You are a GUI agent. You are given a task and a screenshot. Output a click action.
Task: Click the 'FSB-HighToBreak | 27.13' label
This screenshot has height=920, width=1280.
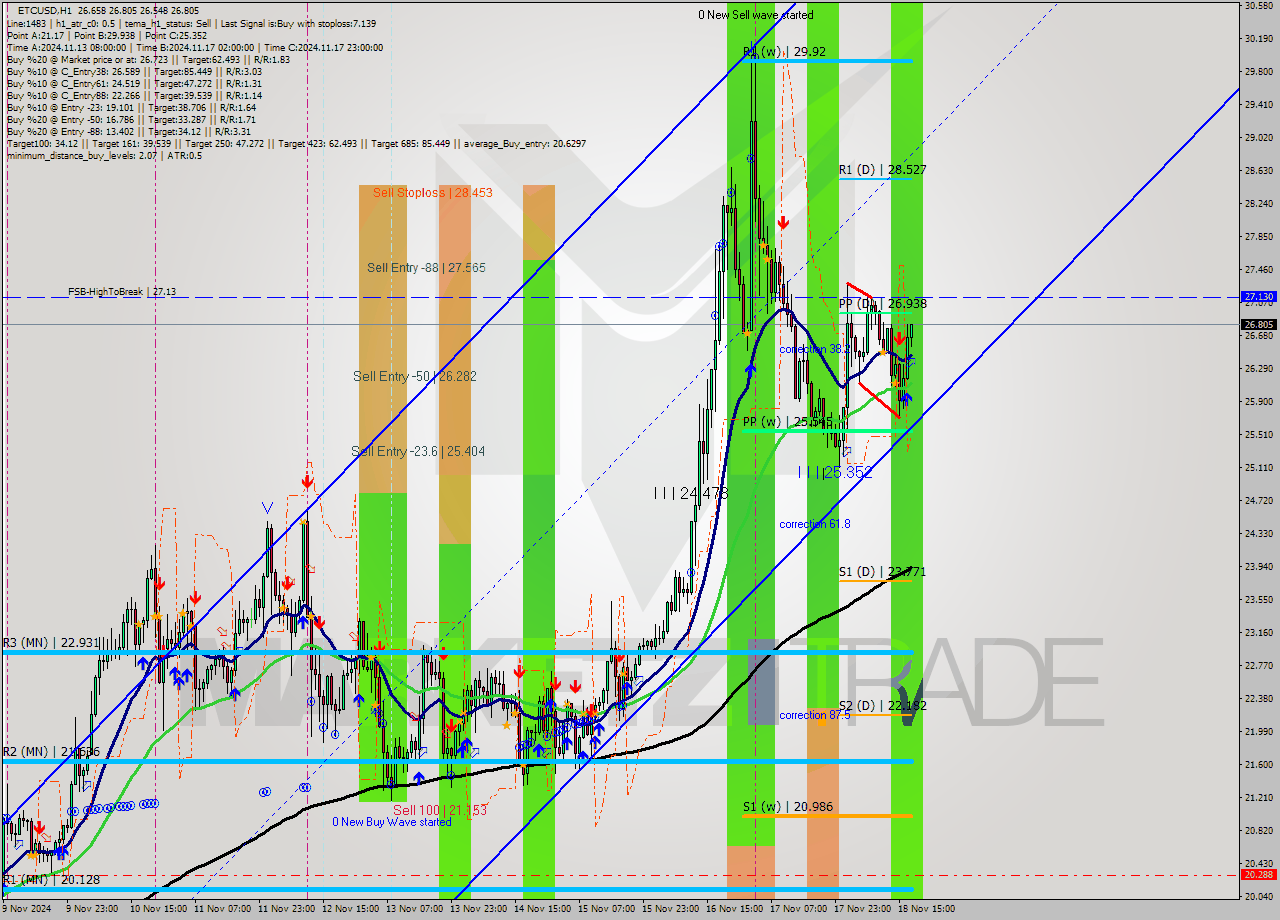click(x=122, y=292)
